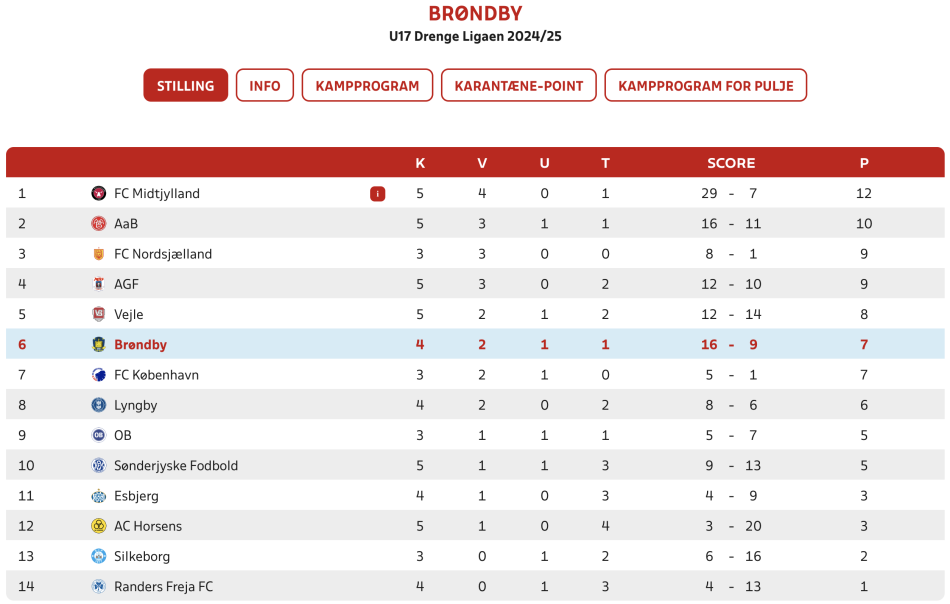
Task: Switch to the Stilling tab
Action: click(185, 85)
